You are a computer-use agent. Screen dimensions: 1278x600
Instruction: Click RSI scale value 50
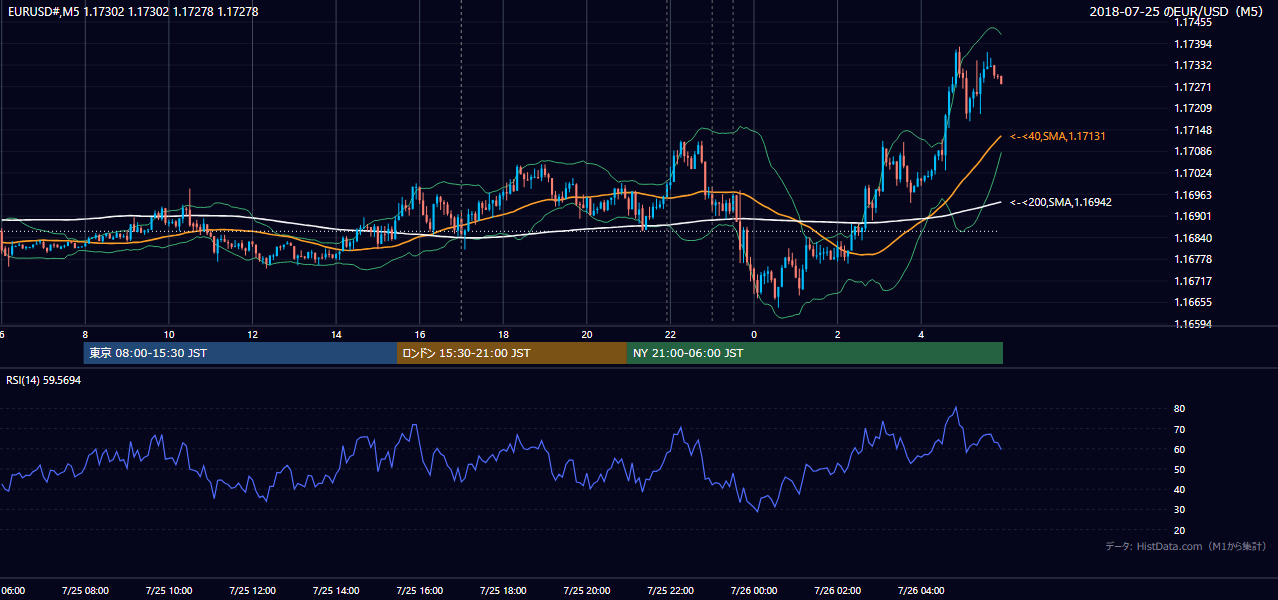[x=1179, y=469]
